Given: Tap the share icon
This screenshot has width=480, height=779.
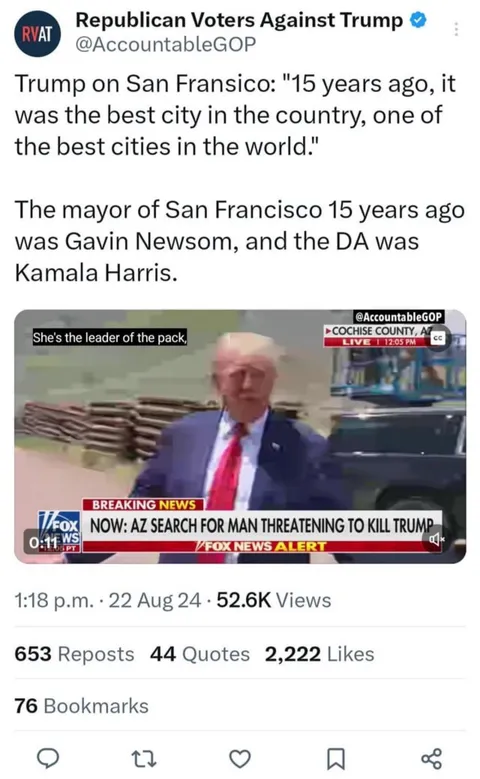Looking at the screenshot, I should pos(431,758).
